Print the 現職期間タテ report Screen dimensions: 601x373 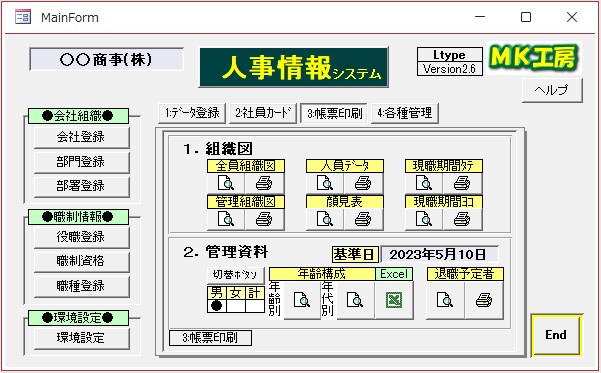click(462, 183)
